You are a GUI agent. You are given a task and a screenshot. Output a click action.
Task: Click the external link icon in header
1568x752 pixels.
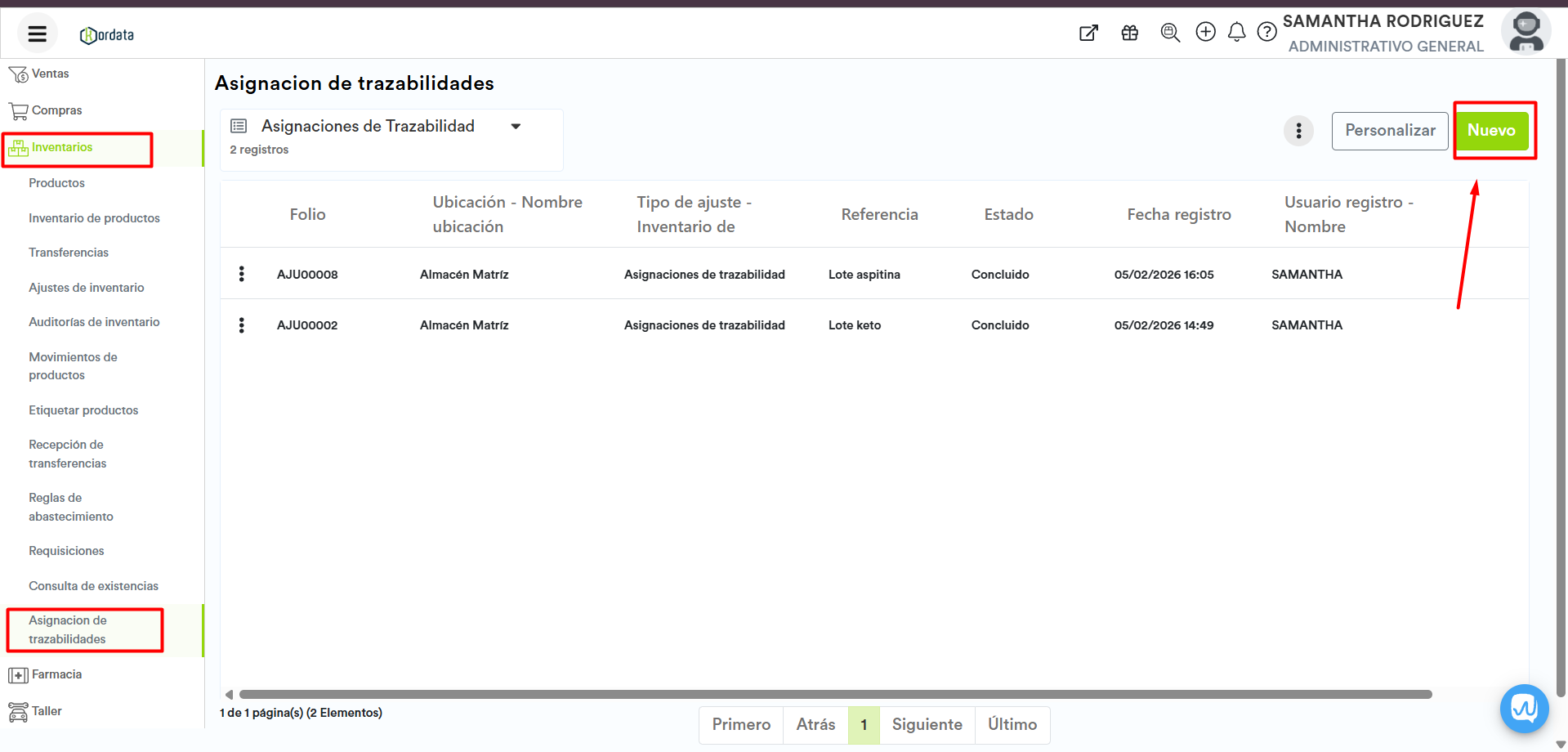pos(1088,33)
